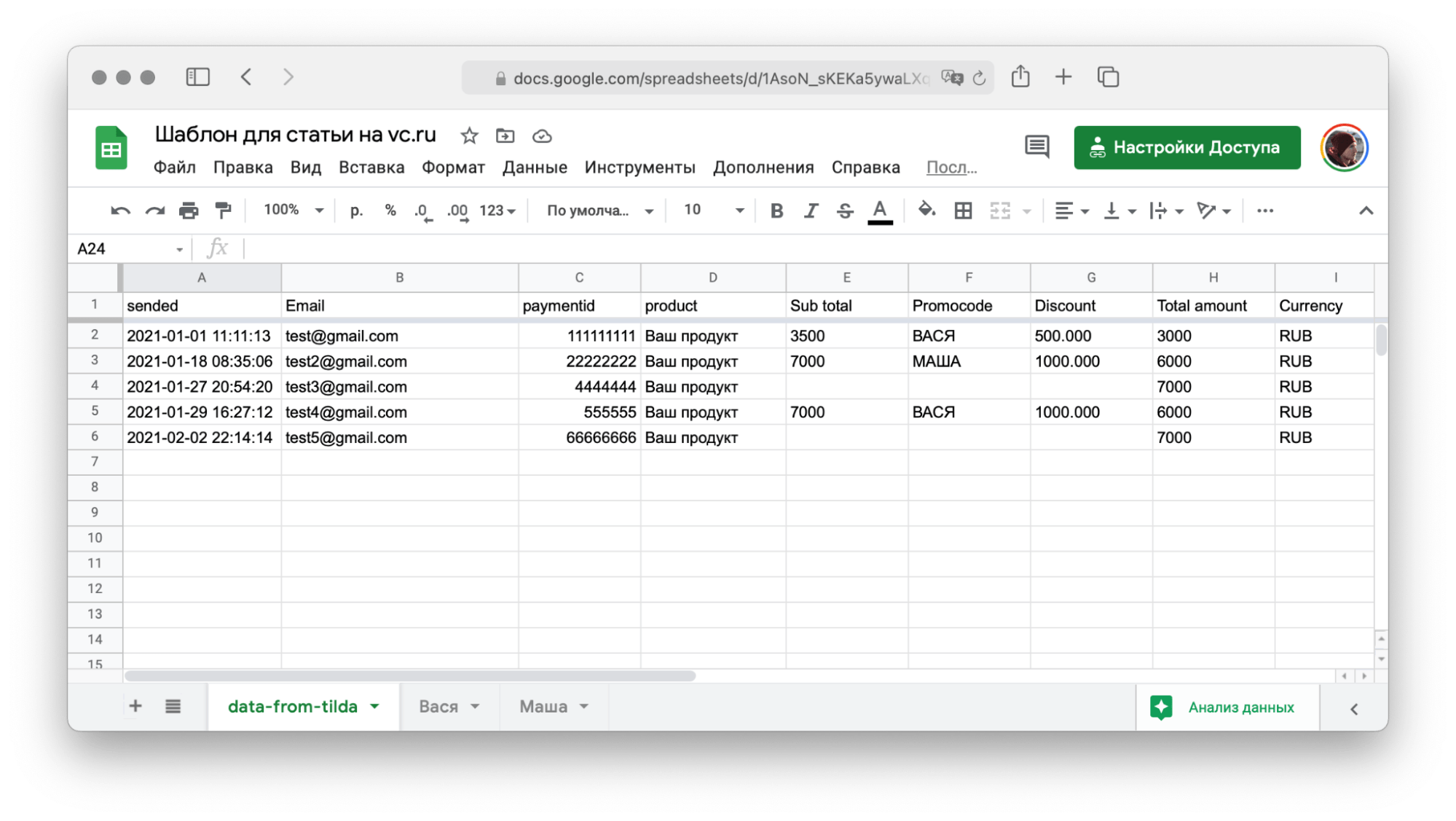
Task: Open the text color picker
Action: [880, 211]
